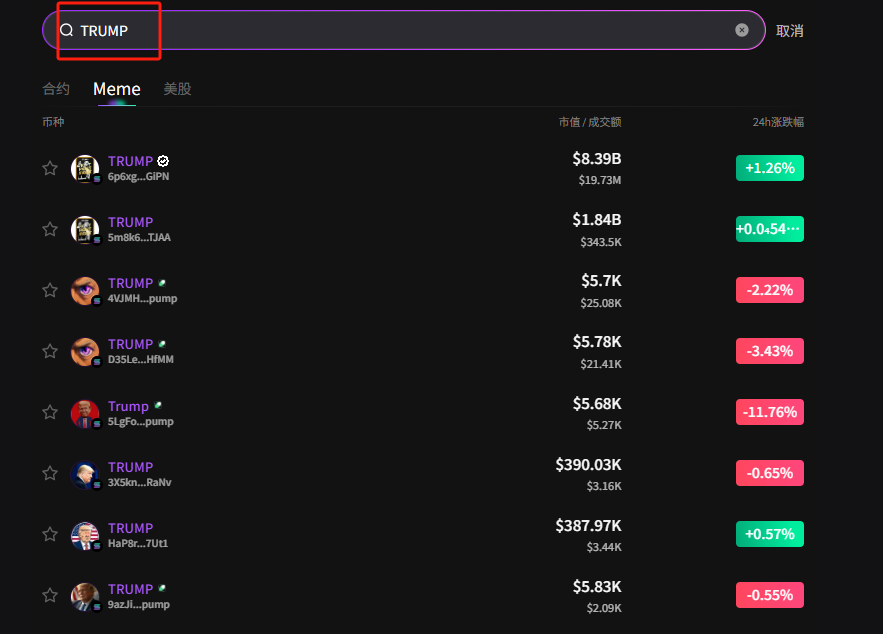Click eye avatar of 4VJMH...pump token
The width and height of the screenshot is (883, 634).
(85, 291)
